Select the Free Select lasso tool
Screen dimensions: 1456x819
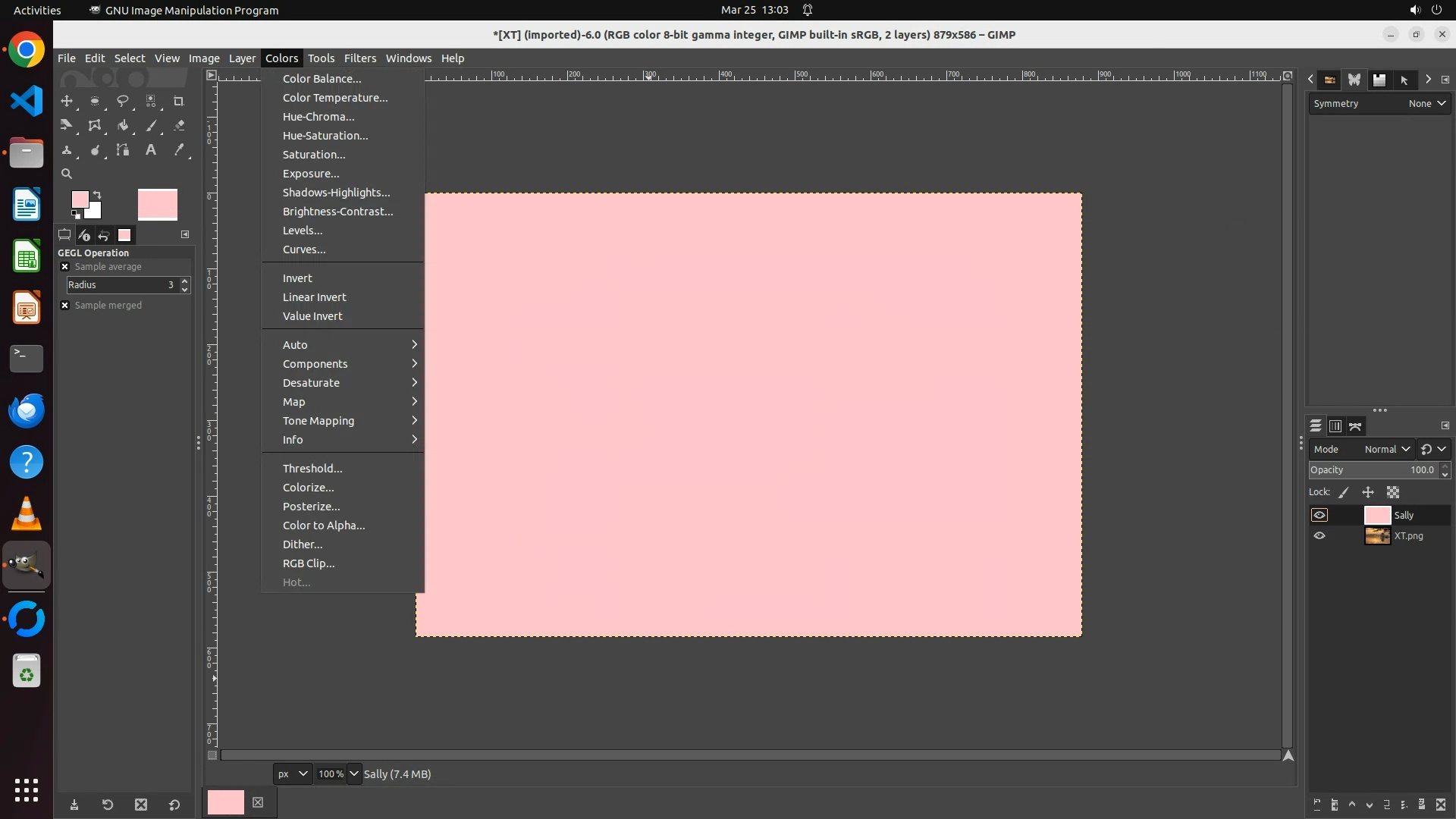point(123,101)
